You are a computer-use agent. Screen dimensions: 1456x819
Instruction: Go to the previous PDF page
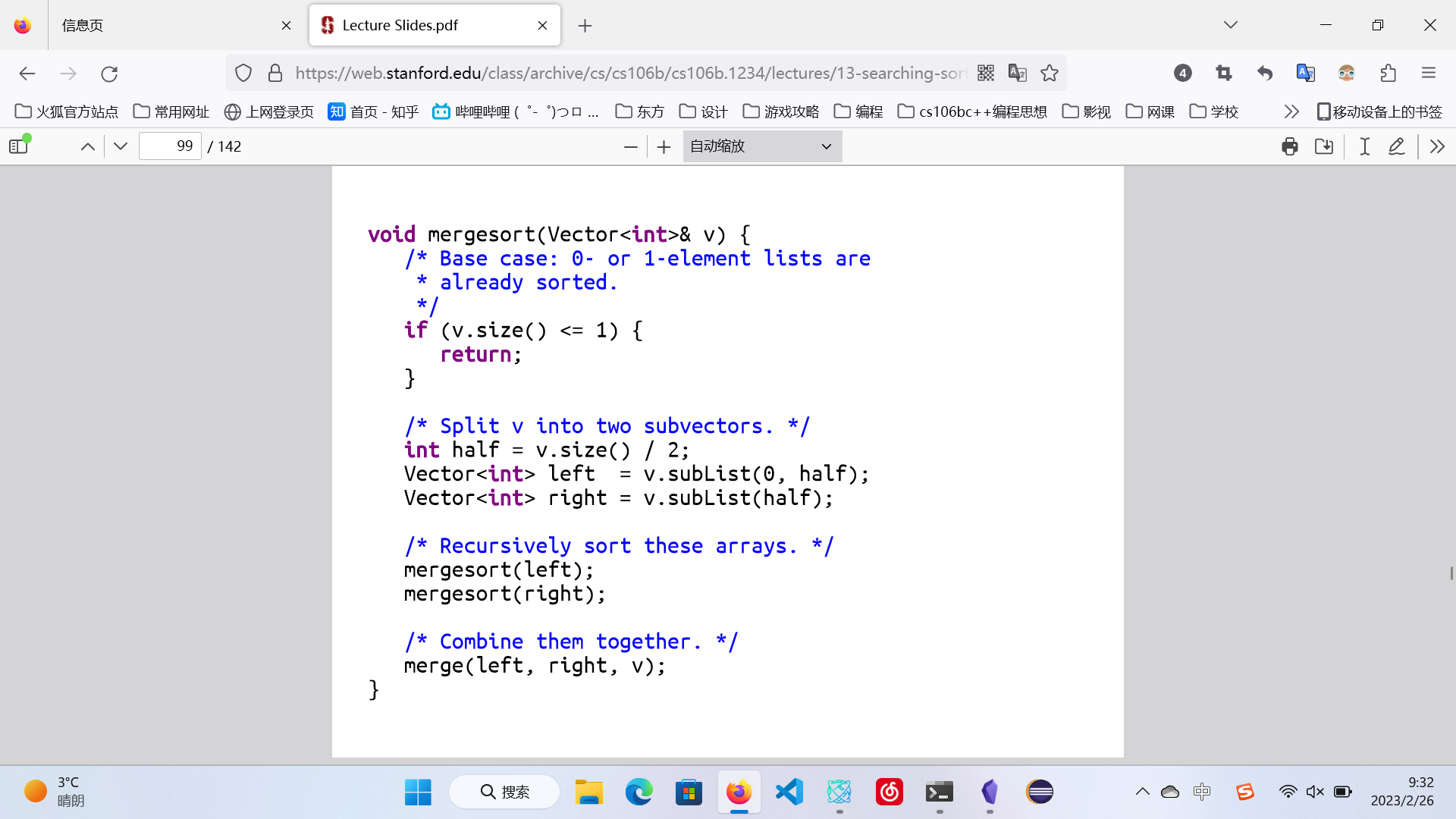88,146
